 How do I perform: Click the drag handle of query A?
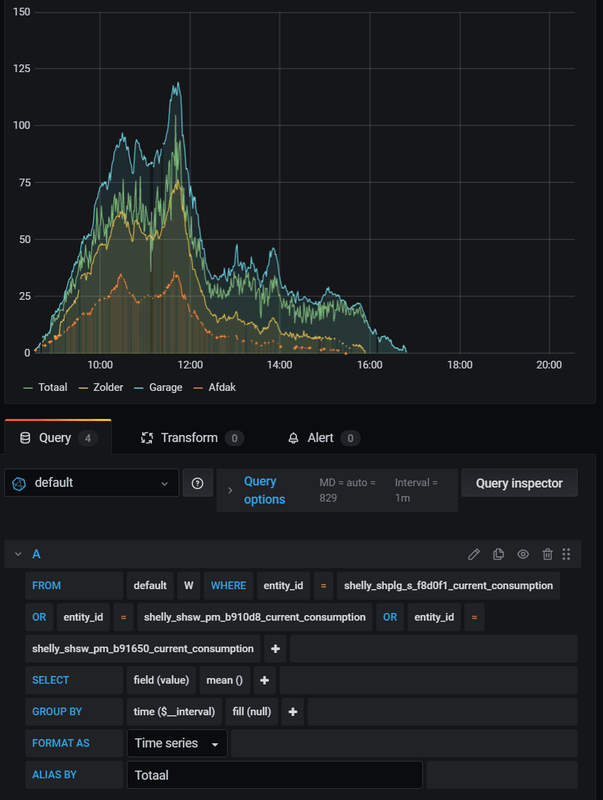tap(567, 554)
